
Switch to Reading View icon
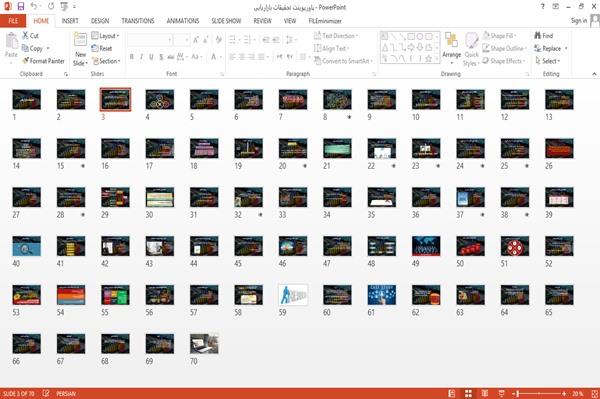coord(485,394)
